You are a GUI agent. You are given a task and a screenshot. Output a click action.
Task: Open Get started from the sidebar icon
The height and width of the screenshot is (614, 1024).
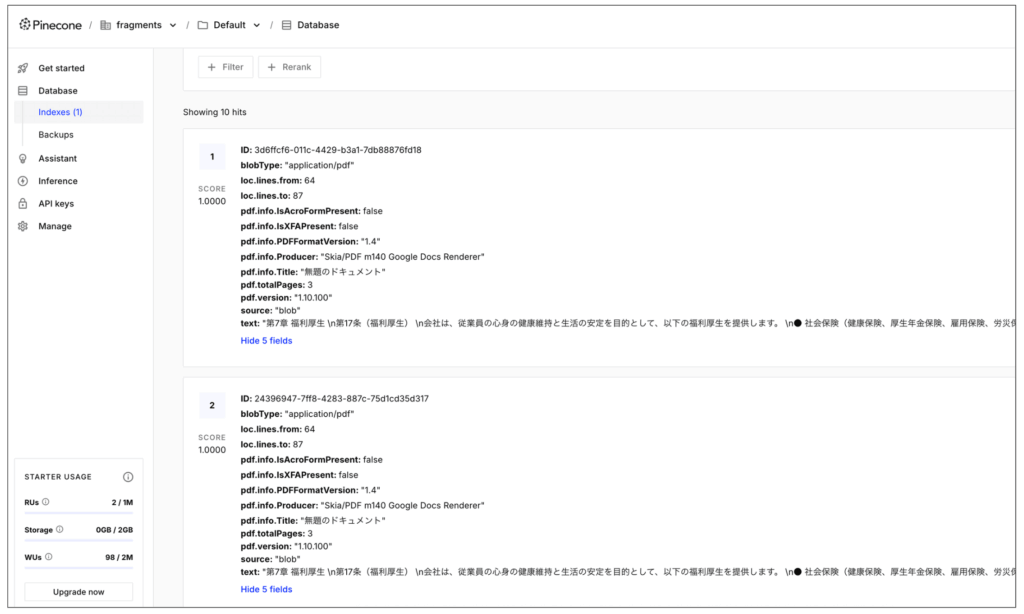(x=22, y=67)
